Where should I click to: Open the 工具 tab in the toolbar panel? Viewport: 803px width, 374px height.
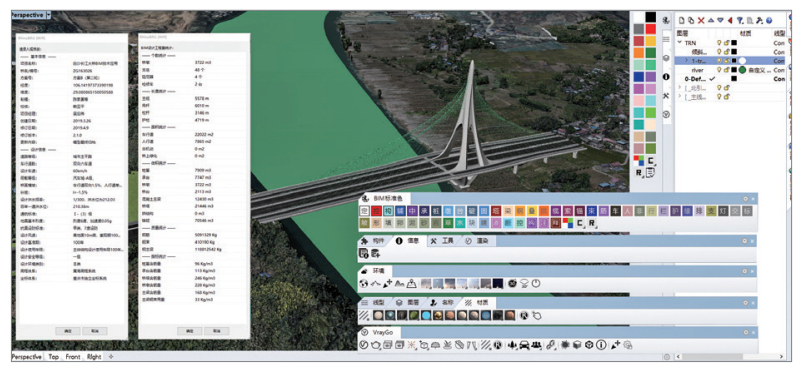pos(442,240)
